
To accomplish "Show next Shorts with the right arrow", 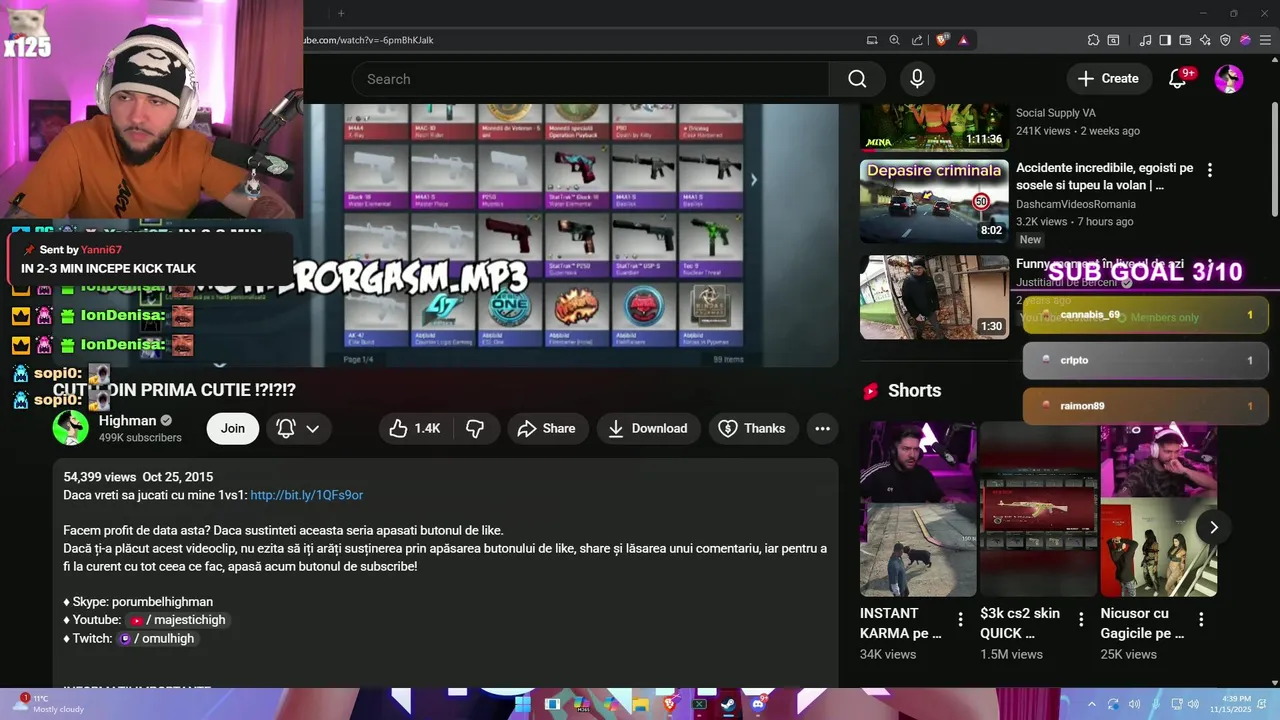I will click(x=1213, y=527).
